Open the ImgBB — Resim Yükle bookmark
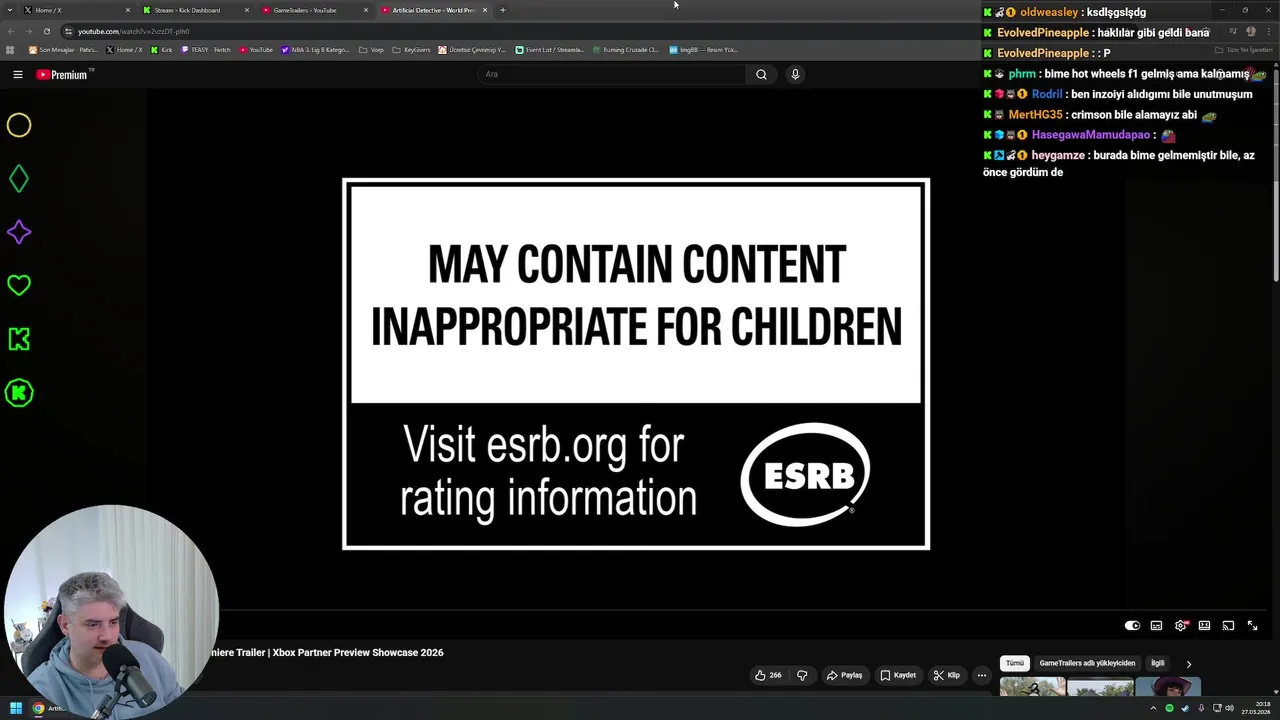This screenshot has width=1280, height=720. (703, 49)
